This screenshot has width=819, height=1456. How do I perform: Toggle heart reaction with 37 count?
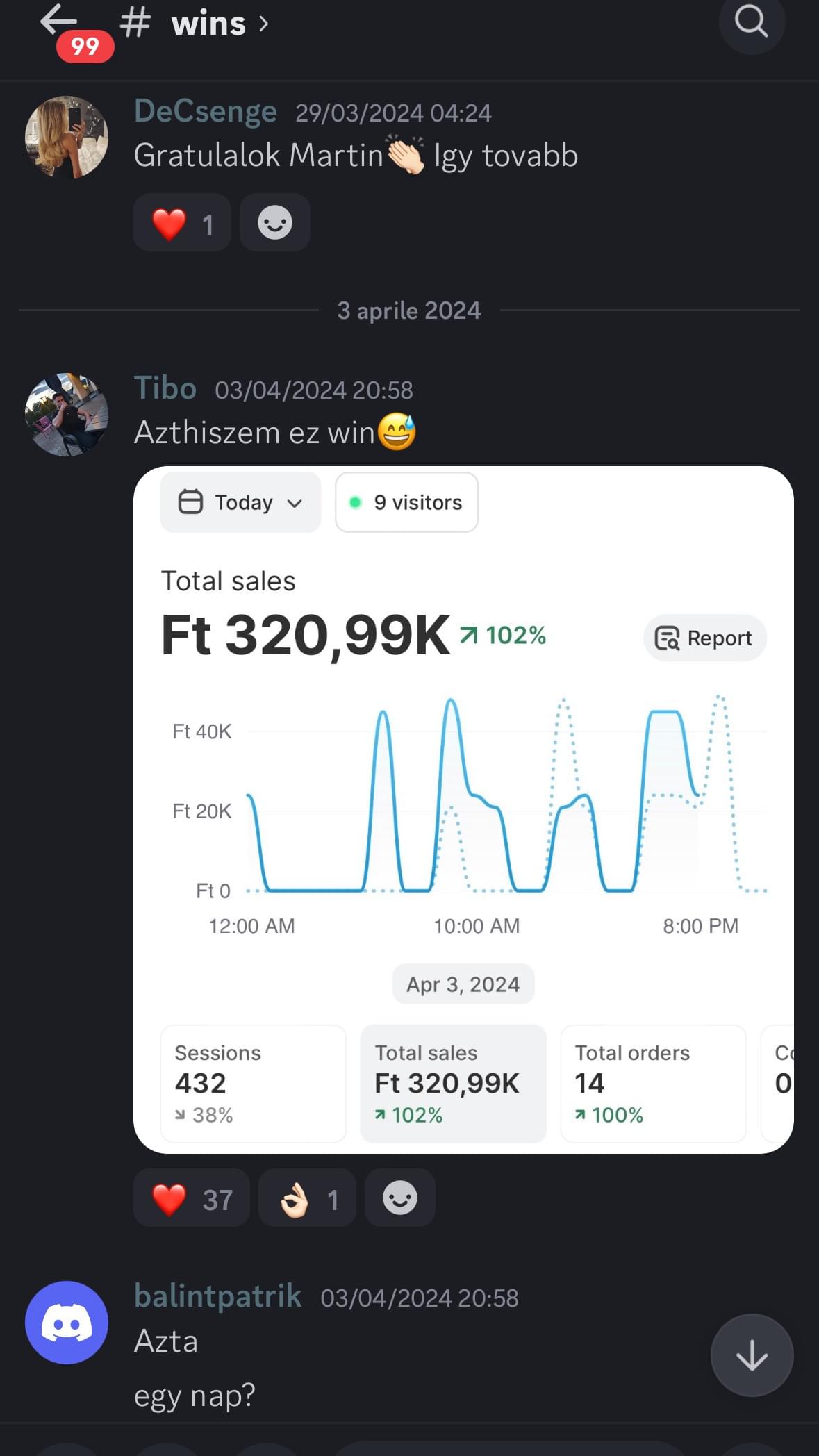click(x=192, y=1198)
